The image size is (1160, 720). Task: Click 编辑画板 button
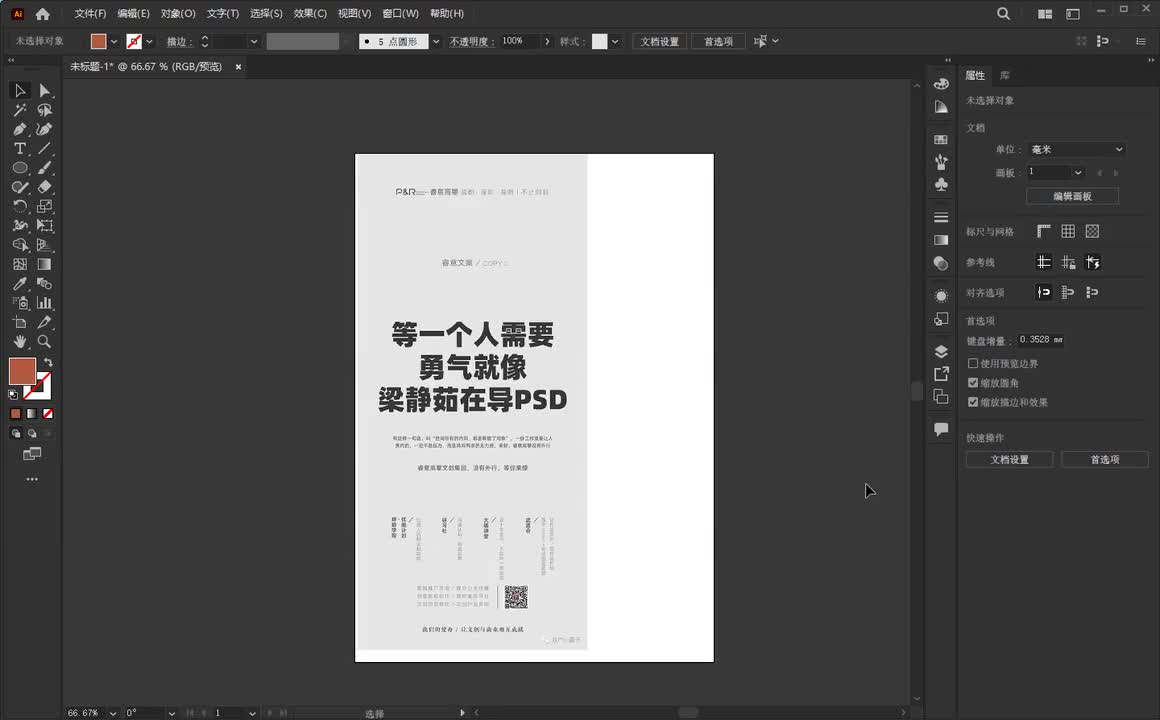(x=1073, y=196)
